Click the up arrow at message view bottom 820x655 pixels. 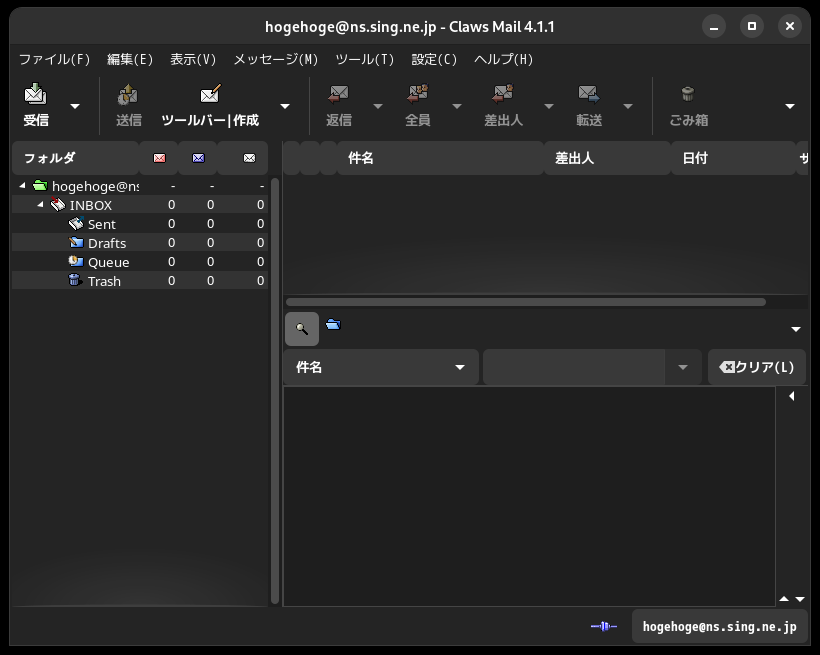pyautogui.click(x=783, y=599)
